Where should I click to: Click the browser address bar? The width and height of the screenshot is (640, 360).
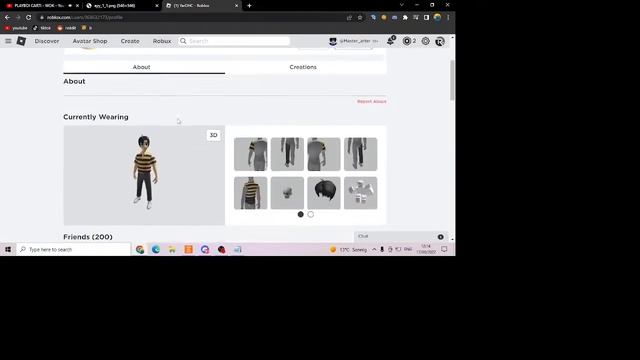192,18
